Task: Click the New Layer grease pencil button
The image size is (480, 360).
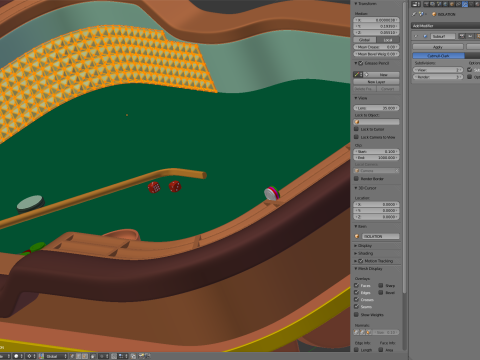Action: [376, 82]
